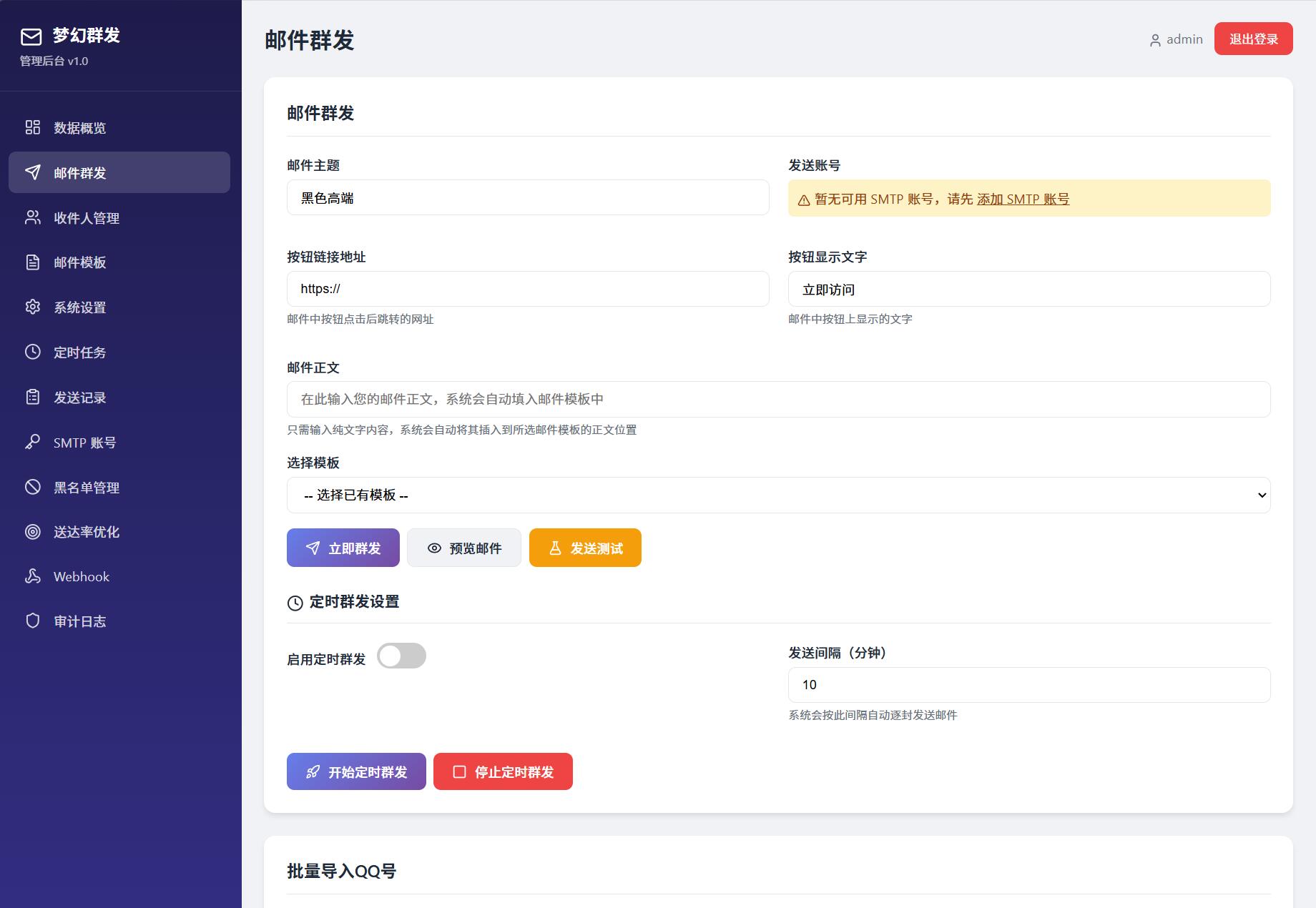
Task: Click the 按钮链接地址 URL input field
Action: click(528, 289)
